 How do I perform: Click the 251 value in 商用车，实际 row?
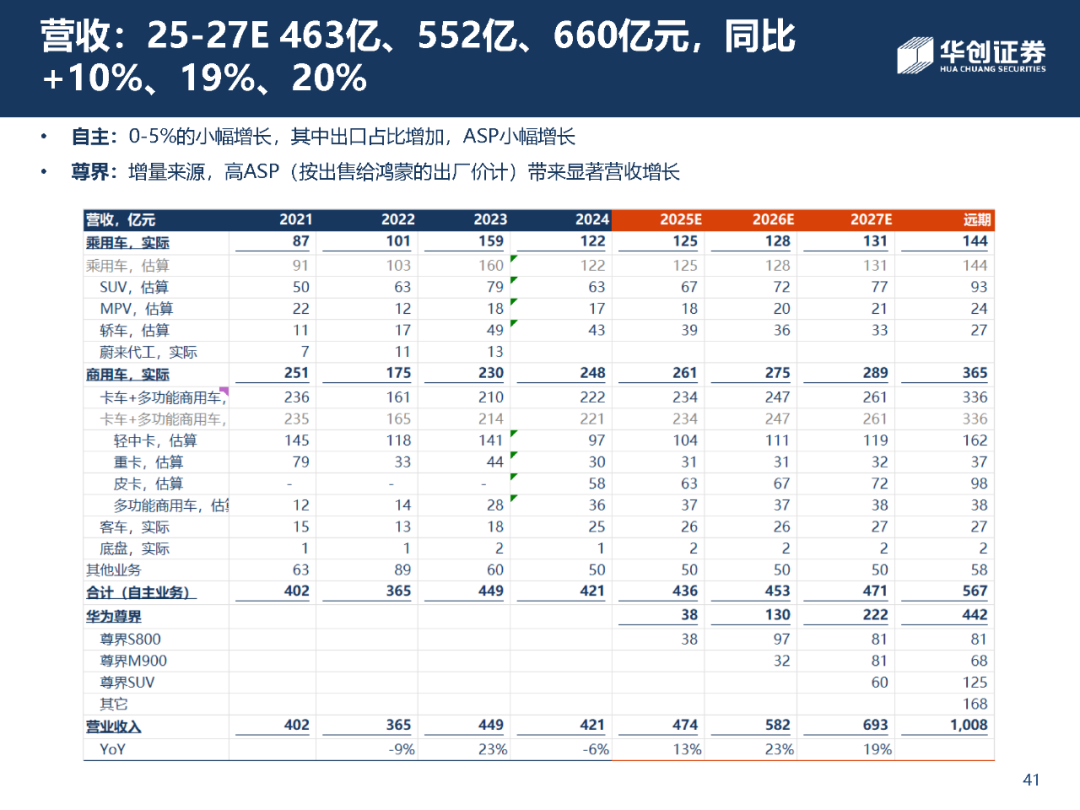[x=296, y=373]
